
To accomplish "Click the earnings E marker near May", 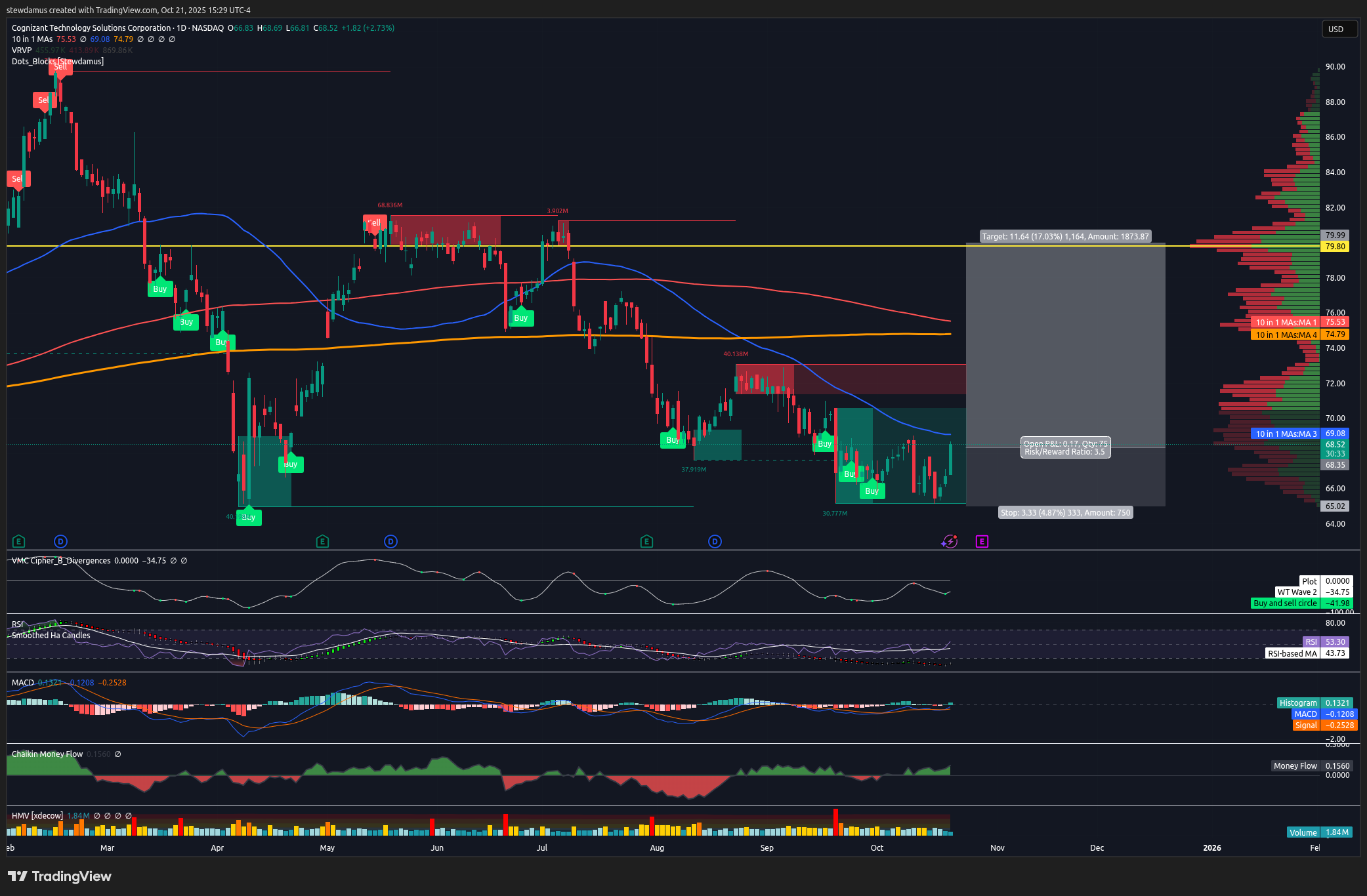I will tap(322, 542).
